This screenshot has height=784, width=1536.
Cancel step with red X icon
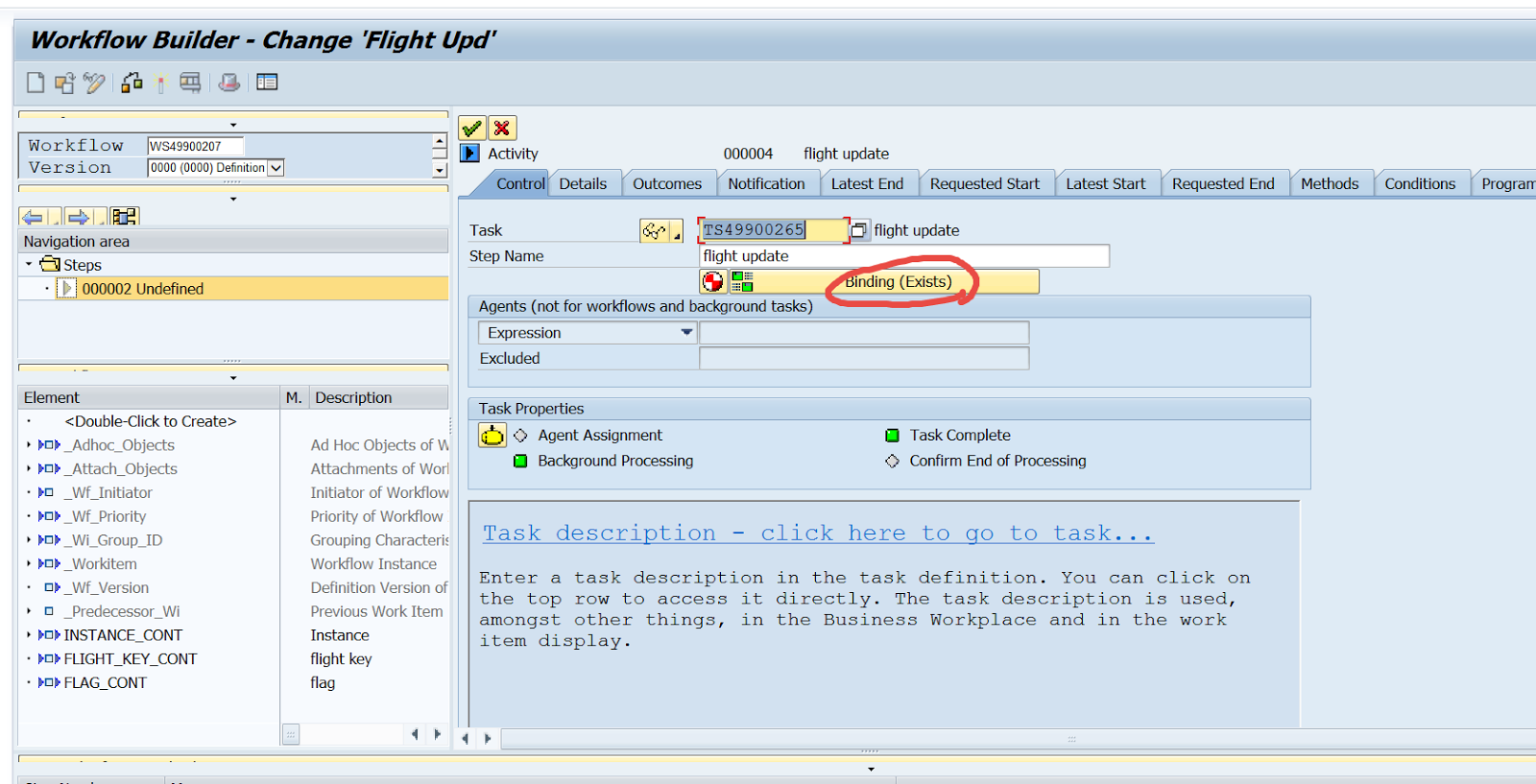pos(502,129)
